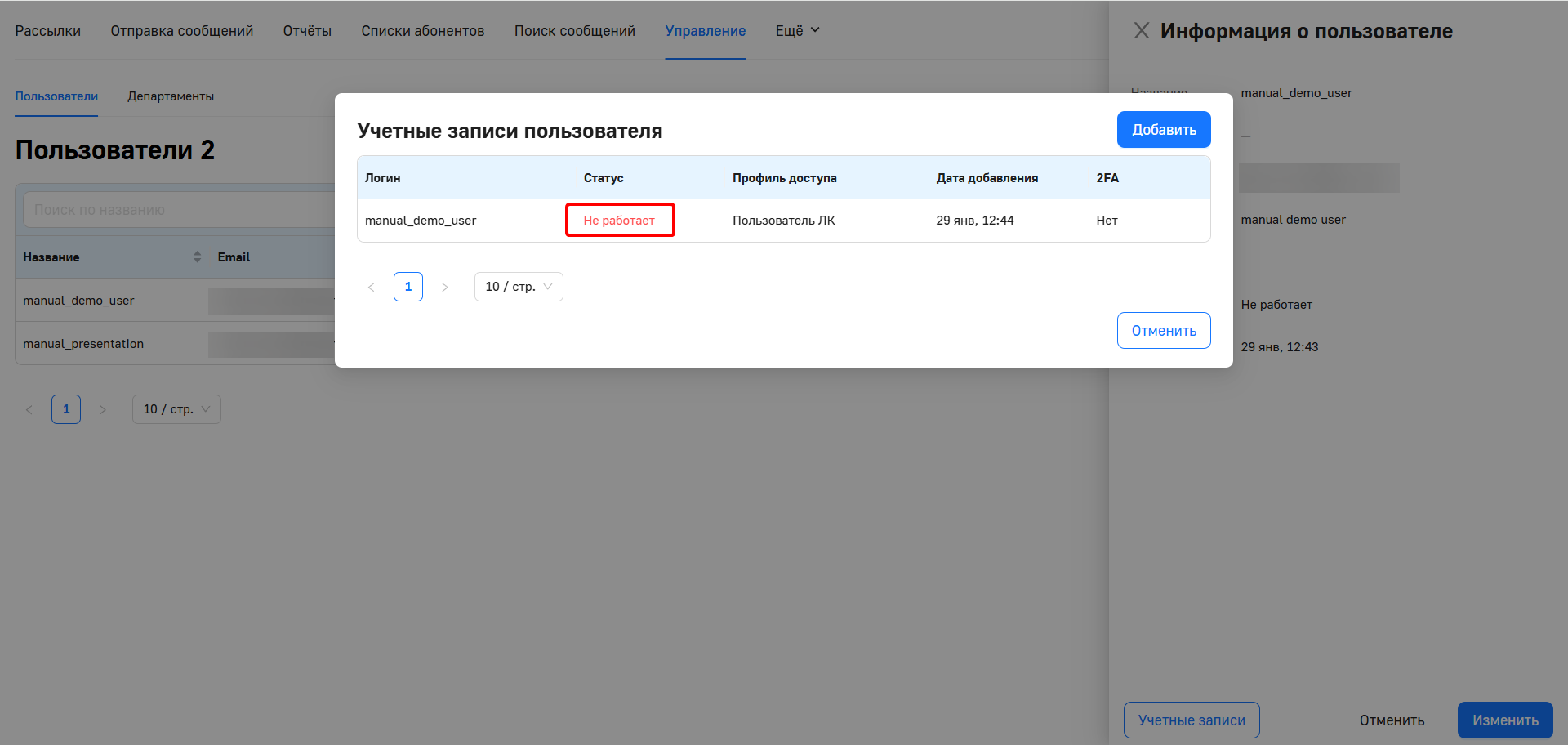Viewport: 1568px width, 745px height.
Task: Expand the Ещё menu
Action: pyautogui.click(x=797, y=31)
